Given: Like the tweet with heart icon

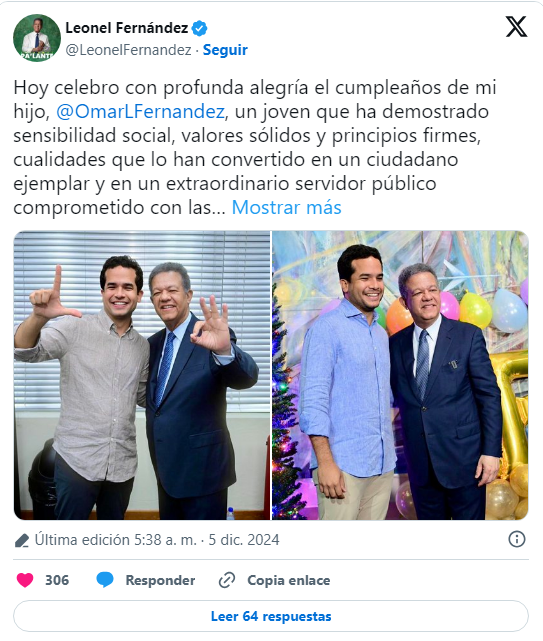Looking at the screenshot, I should pyautogui.click(x=25, y=580).
